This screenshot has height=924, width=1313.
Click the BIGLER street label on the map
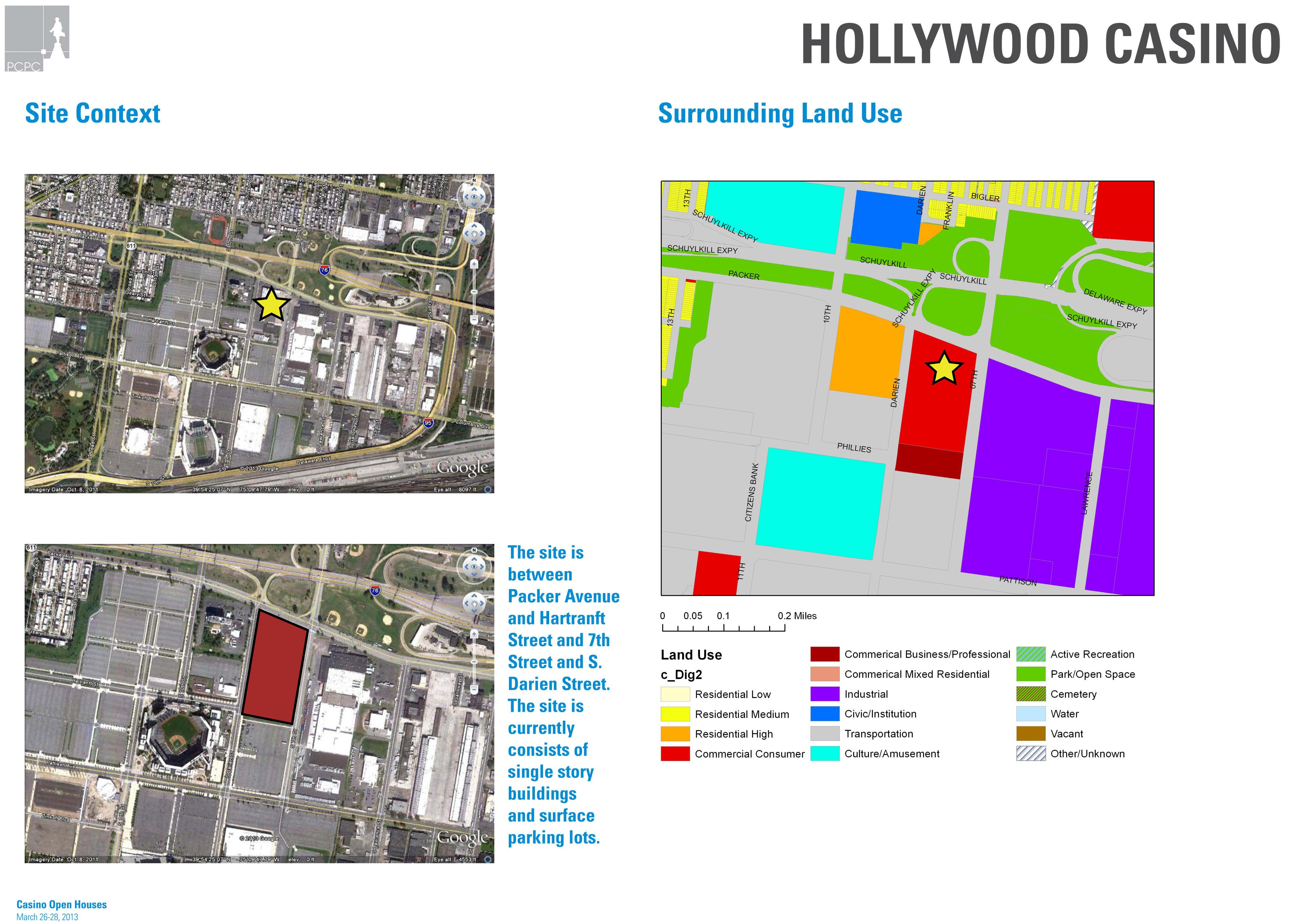click(985, 197)
